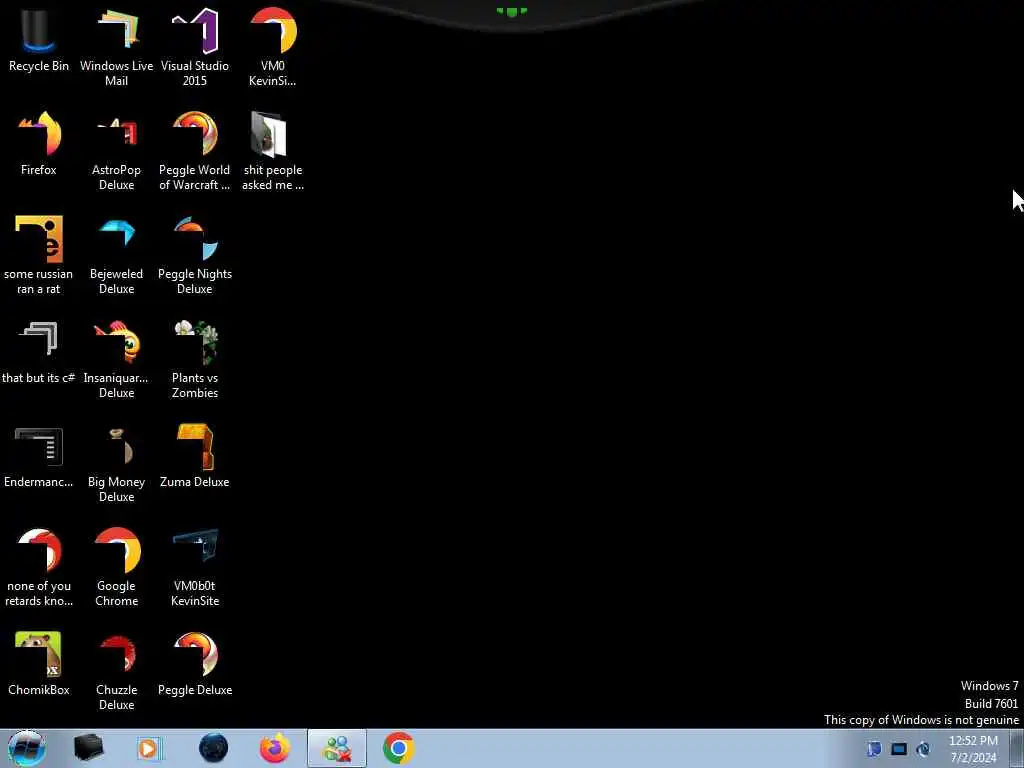This screenshot has width=1024, height=768.
Task: Open Google Chrome from the taskbar
Action: pyautogui.click(x=398, y=748)
